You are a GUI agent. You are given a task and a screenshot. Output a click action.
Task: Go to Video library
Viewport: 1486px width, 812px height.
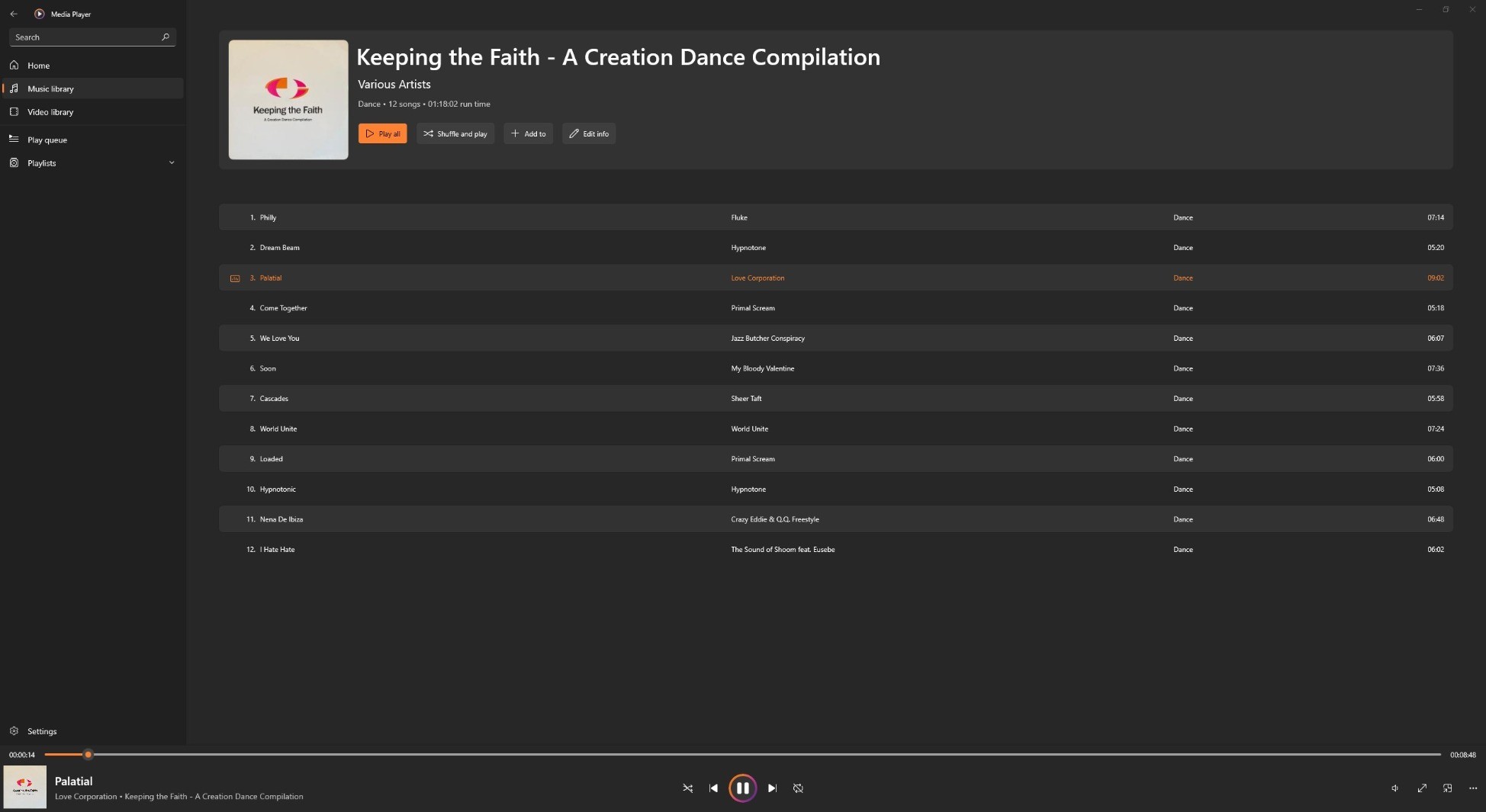(50, 112)
